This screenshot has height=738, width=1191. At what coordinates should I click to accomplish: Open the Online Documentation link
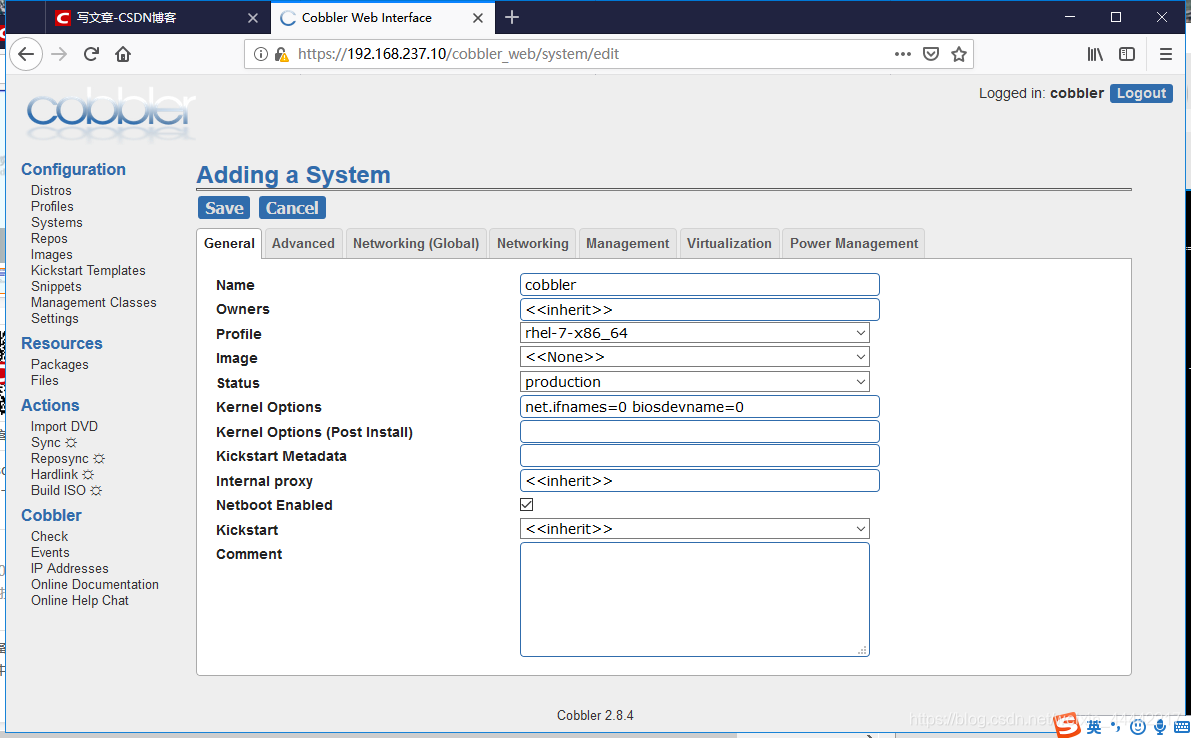tap(95, 585)
